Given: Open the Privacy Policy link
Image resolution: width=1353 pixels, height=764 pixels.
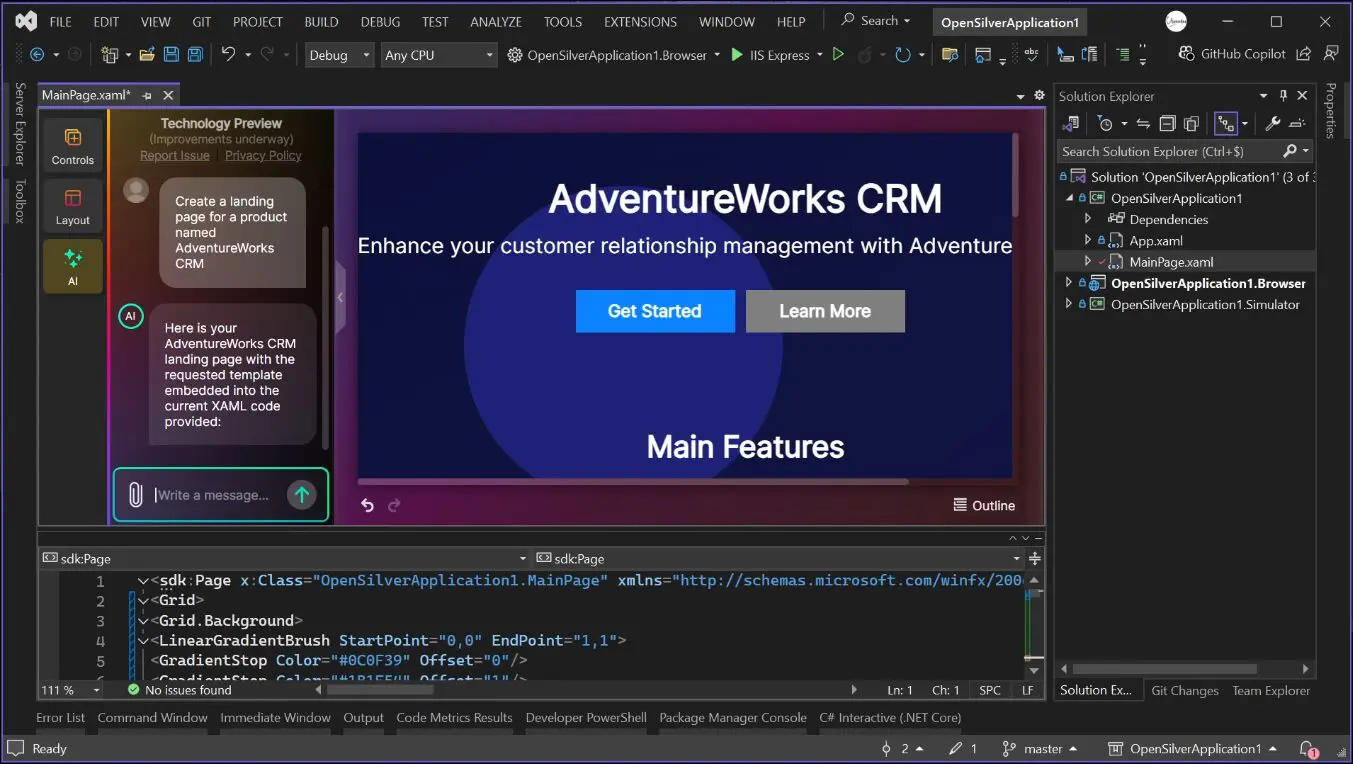Looking at the screenshot, I should tap(263, 155).
